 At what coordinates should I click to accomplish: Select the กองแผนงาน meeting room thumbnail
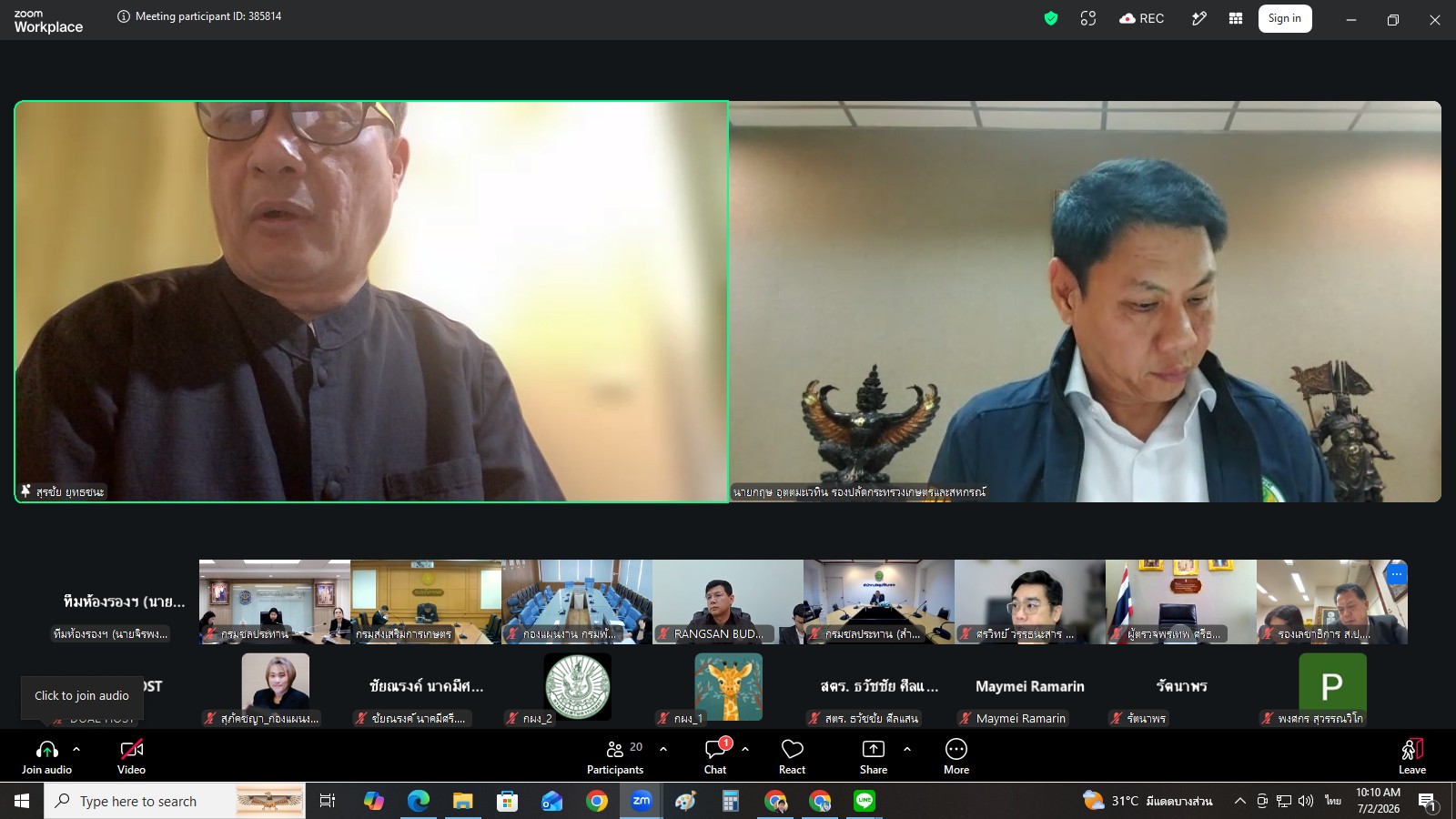[x=577, y=602]
